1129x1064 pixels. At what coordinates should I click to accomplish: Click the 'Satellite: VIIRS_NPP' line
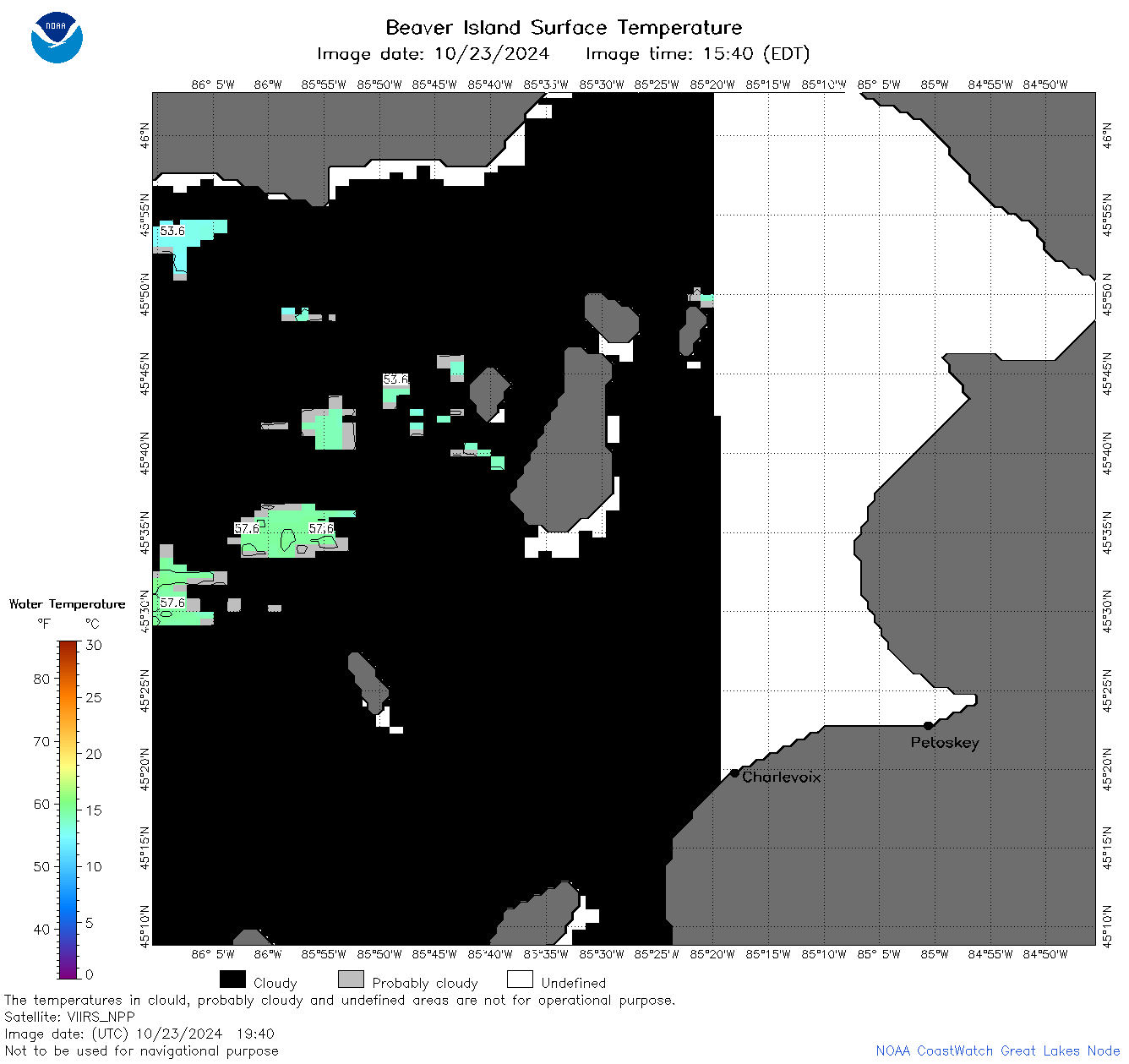click(x=69, y=1018)
